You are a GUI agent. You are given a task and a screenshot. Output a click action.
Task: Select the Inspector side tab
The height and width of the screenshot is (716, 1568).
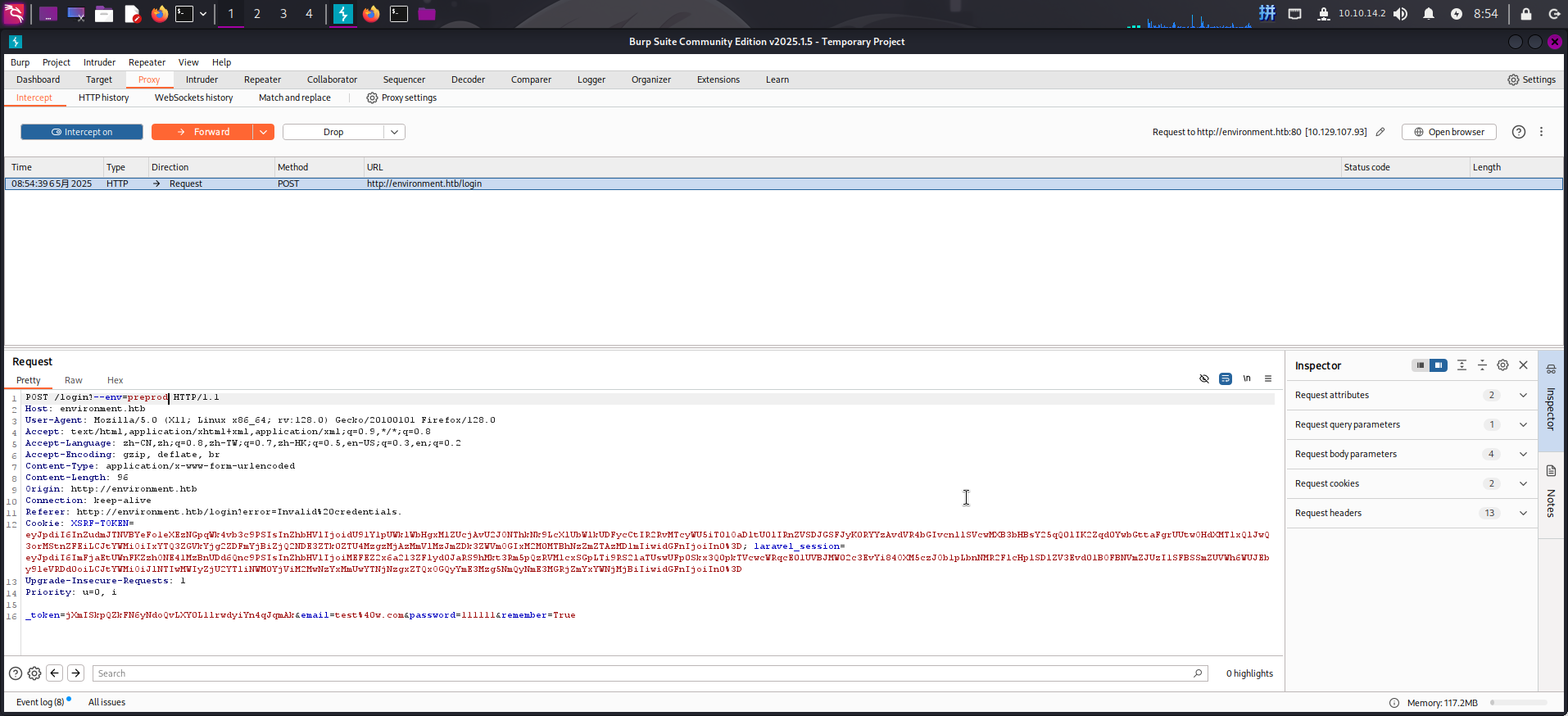pos(1551,401)
